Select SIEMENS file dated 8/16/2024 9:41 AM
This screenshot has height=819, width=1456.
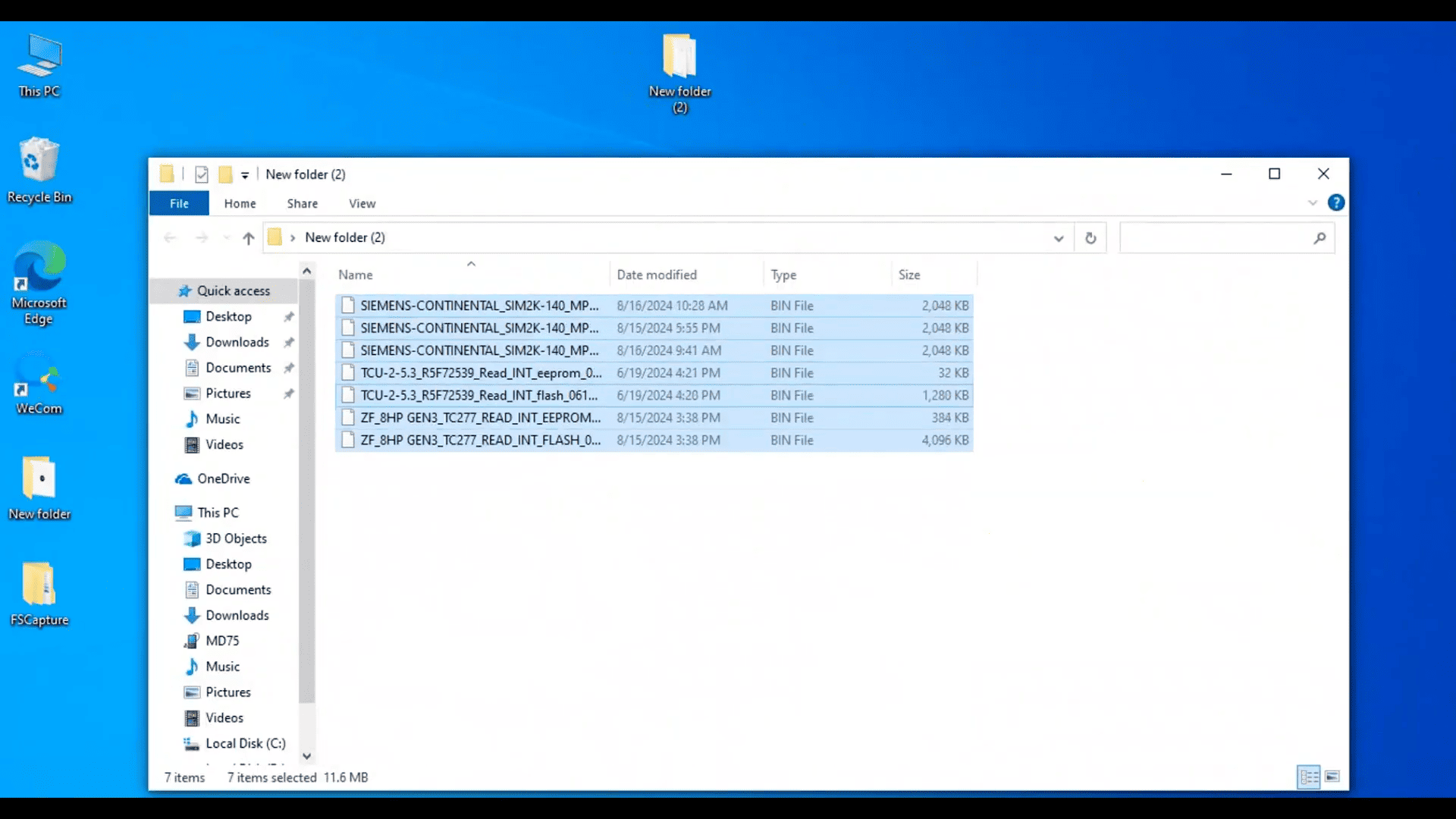pyautogui.click(x=654, y=350)
